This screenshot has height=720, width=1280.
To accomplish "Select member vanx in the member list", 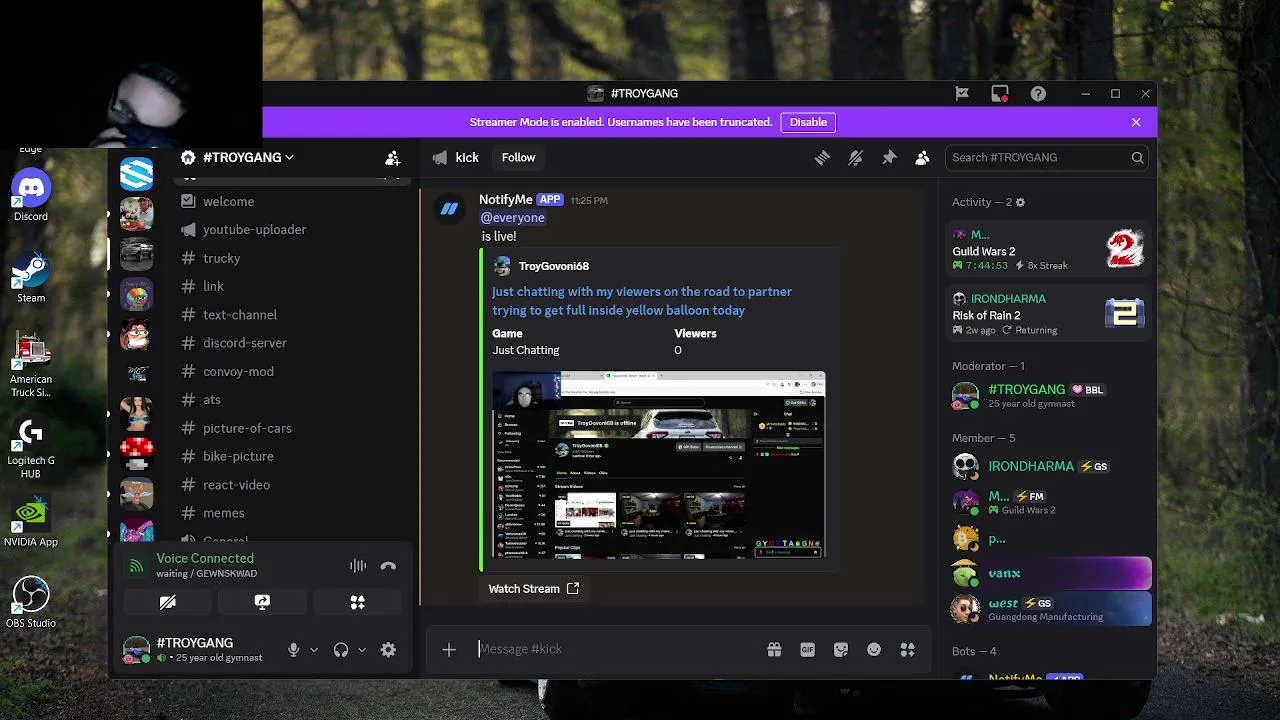I will (x=1047, y=574).
